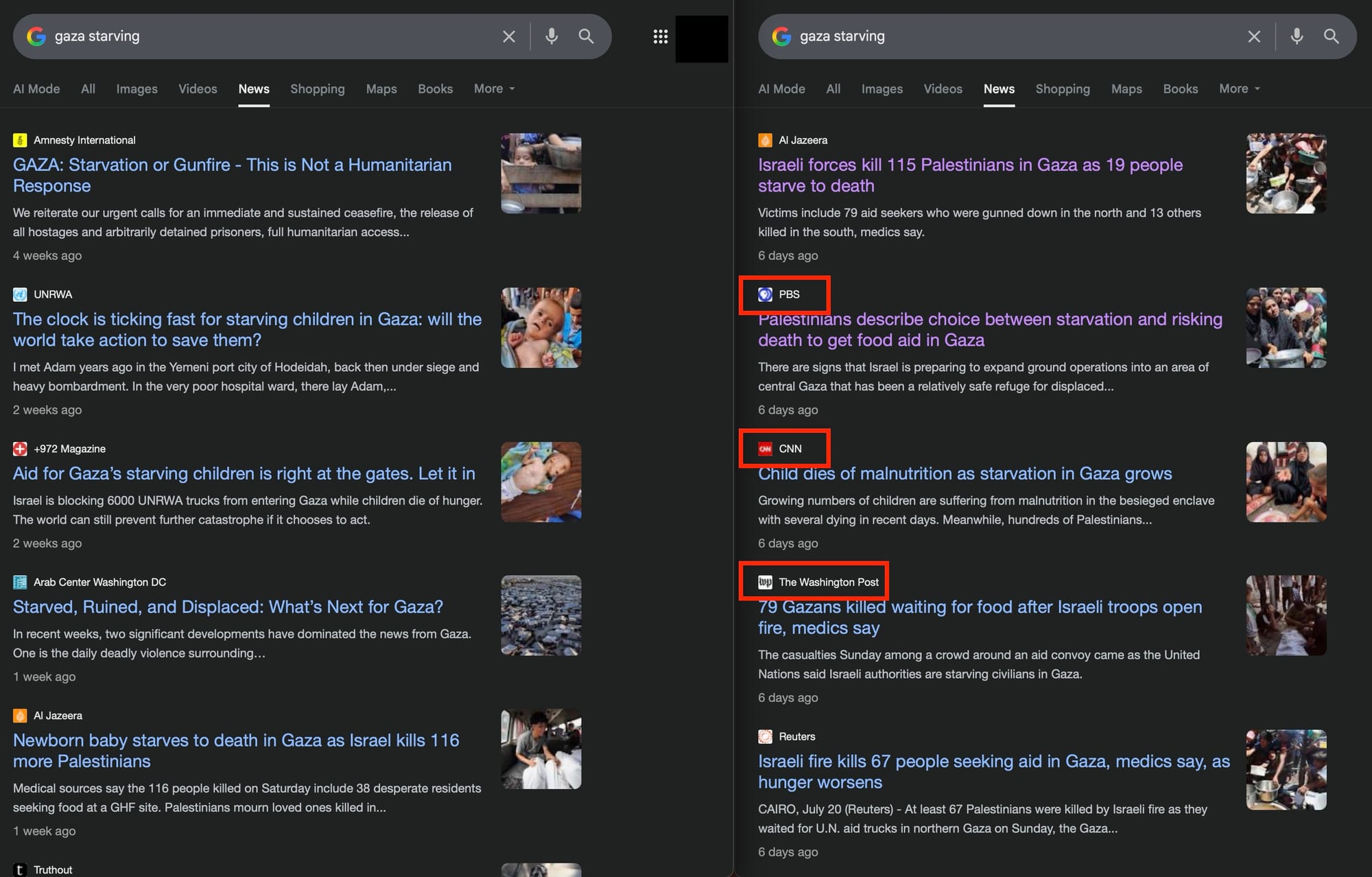Click the Al Jazeera thumbnail in right pane
Screen dimensions: 1372x877
pos(1286,173)
